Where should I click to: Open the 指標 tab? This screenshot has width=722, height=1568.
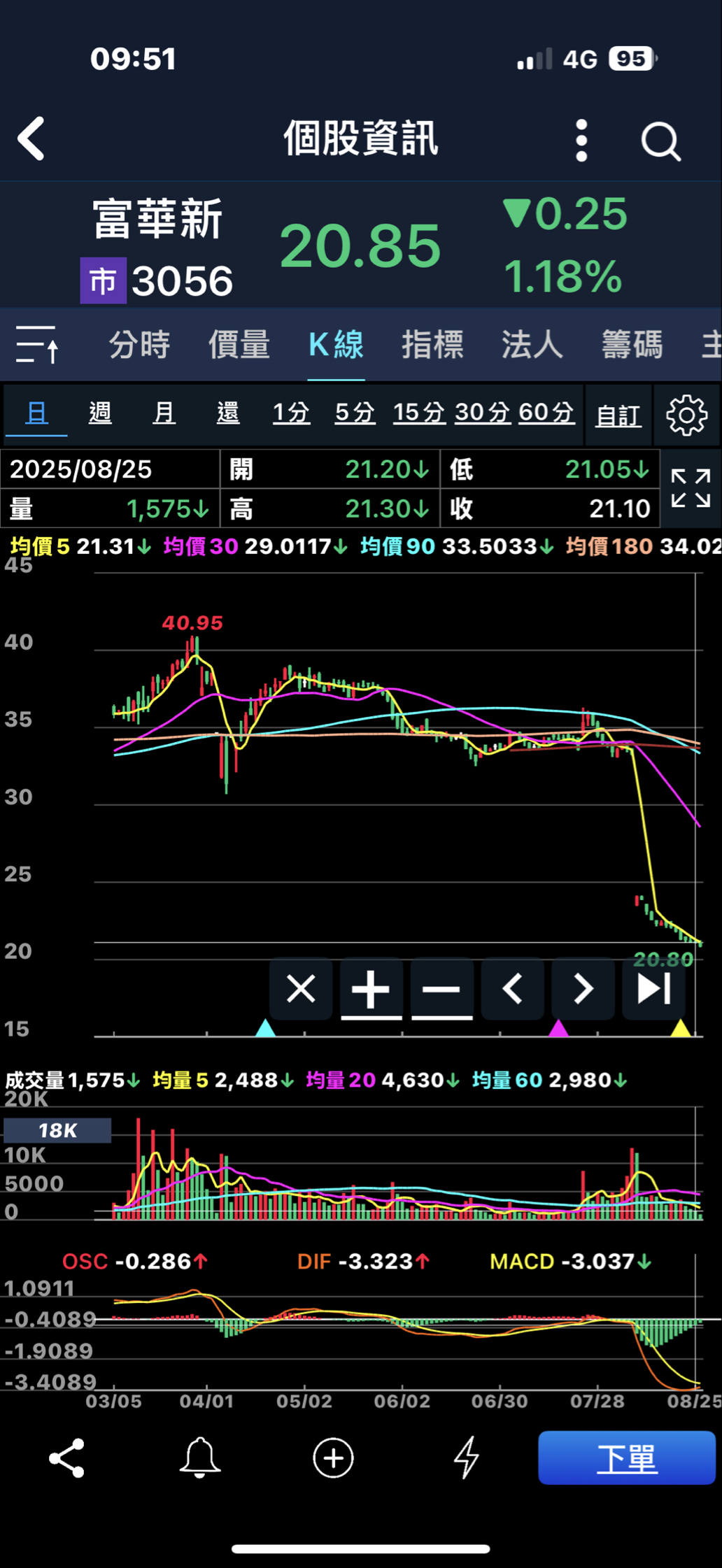tap(432, 345)
